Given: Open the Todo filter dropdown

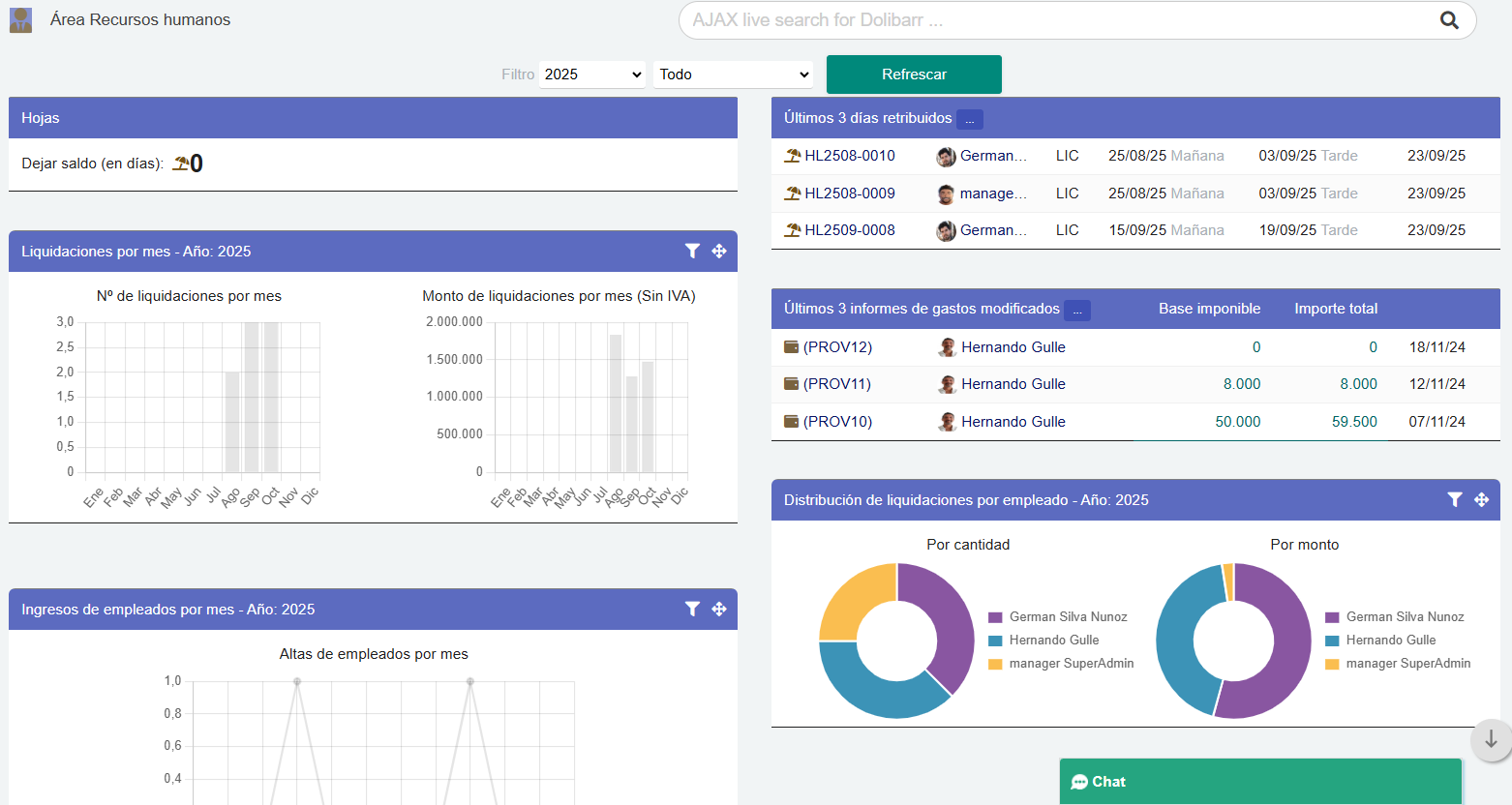Looking at the screenshot, I should tap(734, 75).
